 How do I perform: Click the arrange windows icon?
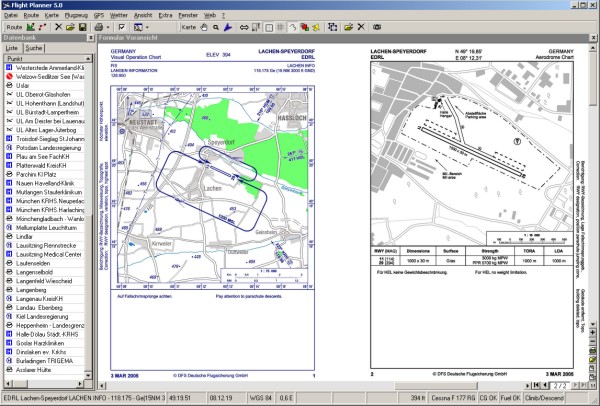pyautogui.click(x=332, y=27)
